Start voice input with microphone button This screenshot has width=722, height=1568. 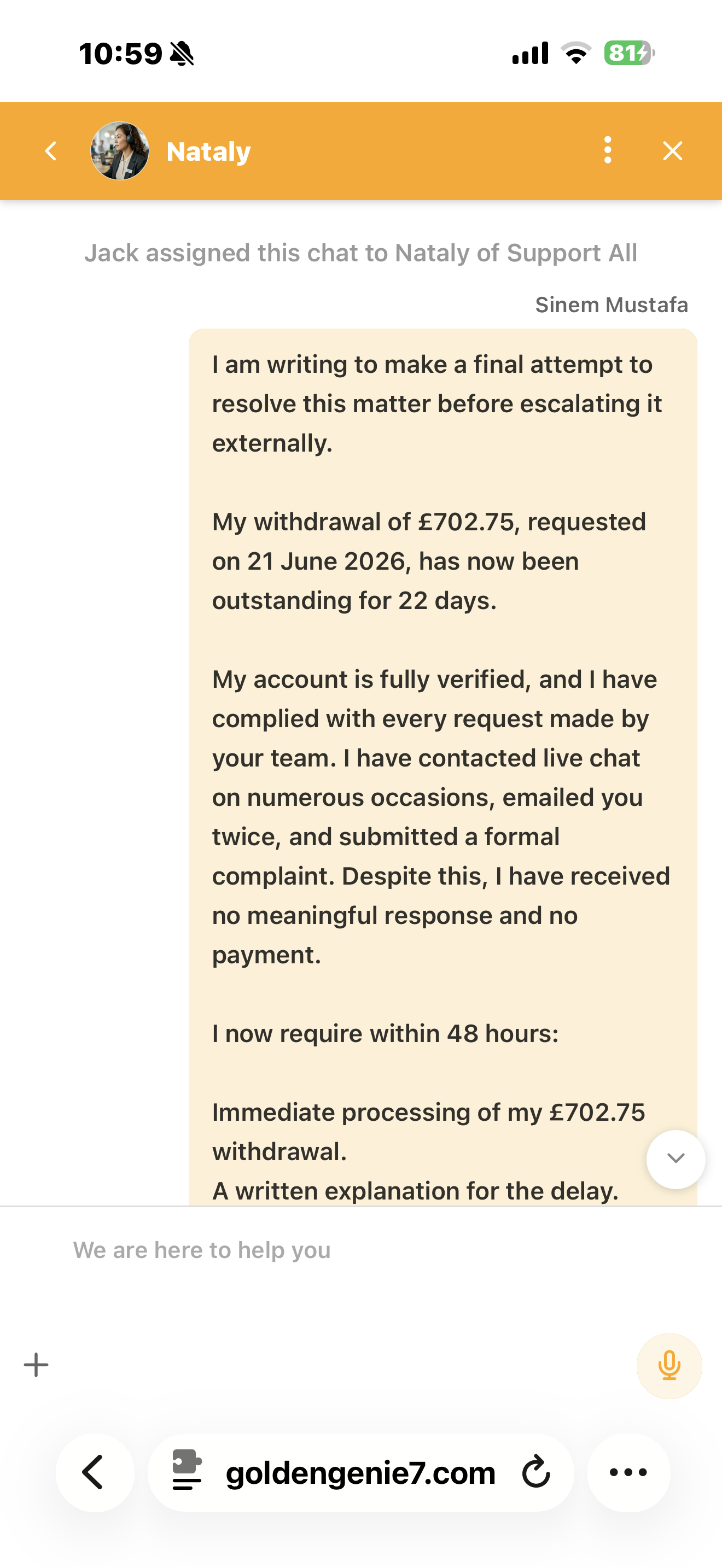[669, 1365]
